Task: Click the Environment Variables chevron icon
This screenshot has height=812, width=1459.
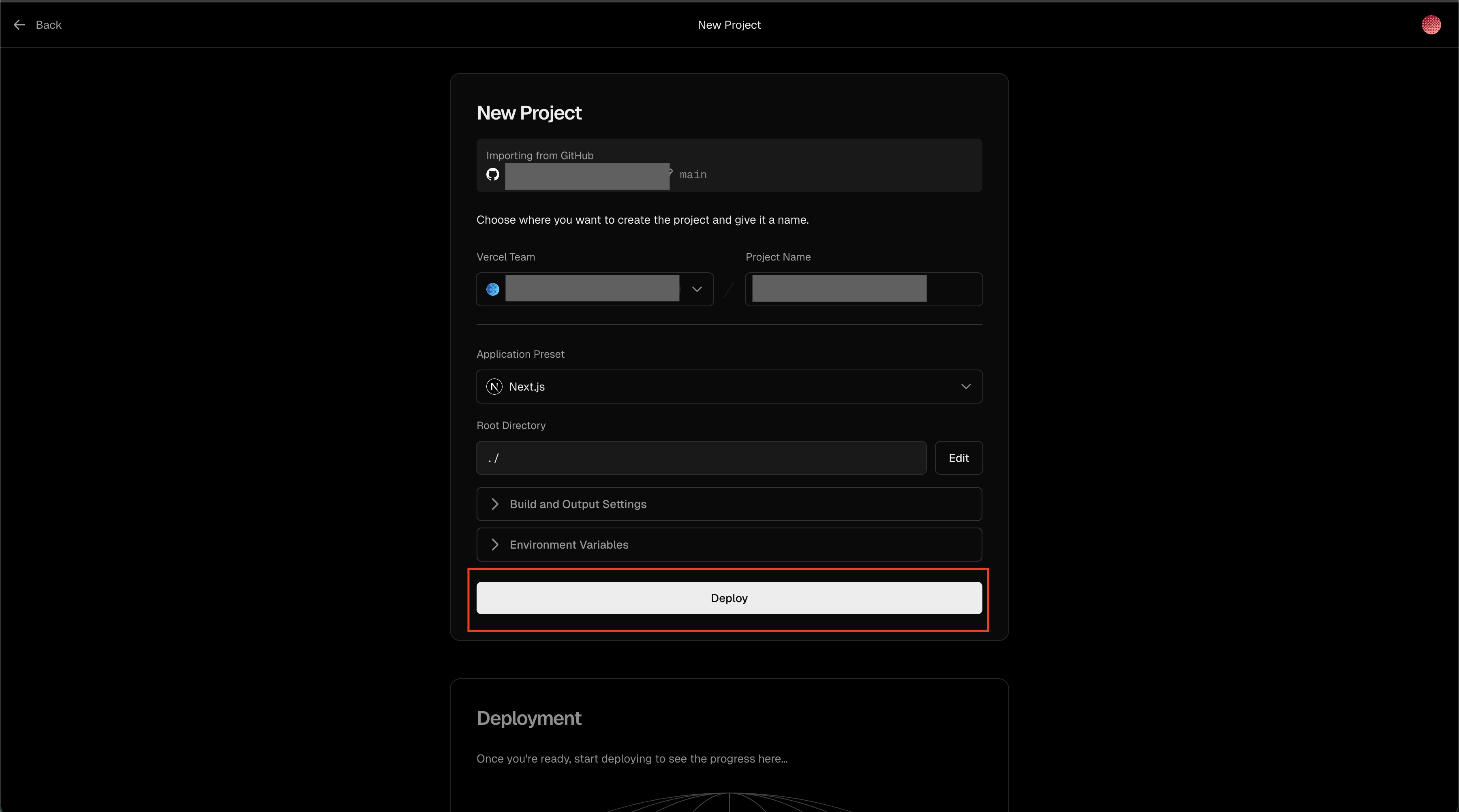Action: [495, 545]
